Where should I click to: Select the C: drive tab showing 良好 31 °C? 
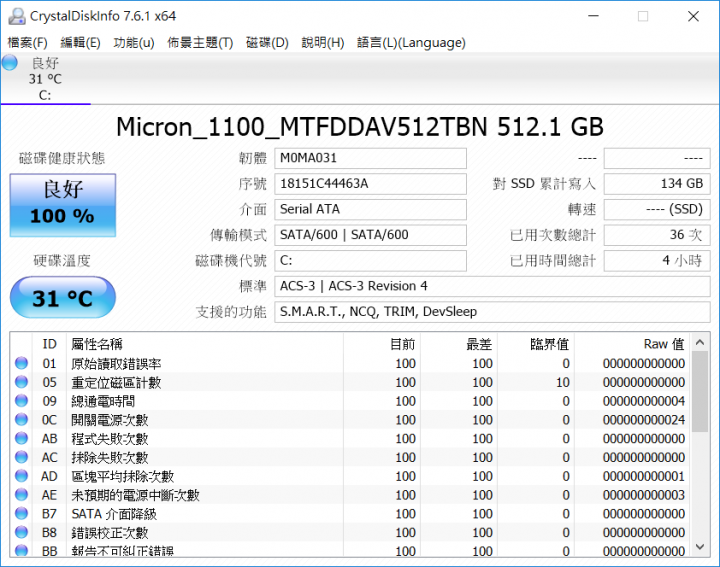45,79
